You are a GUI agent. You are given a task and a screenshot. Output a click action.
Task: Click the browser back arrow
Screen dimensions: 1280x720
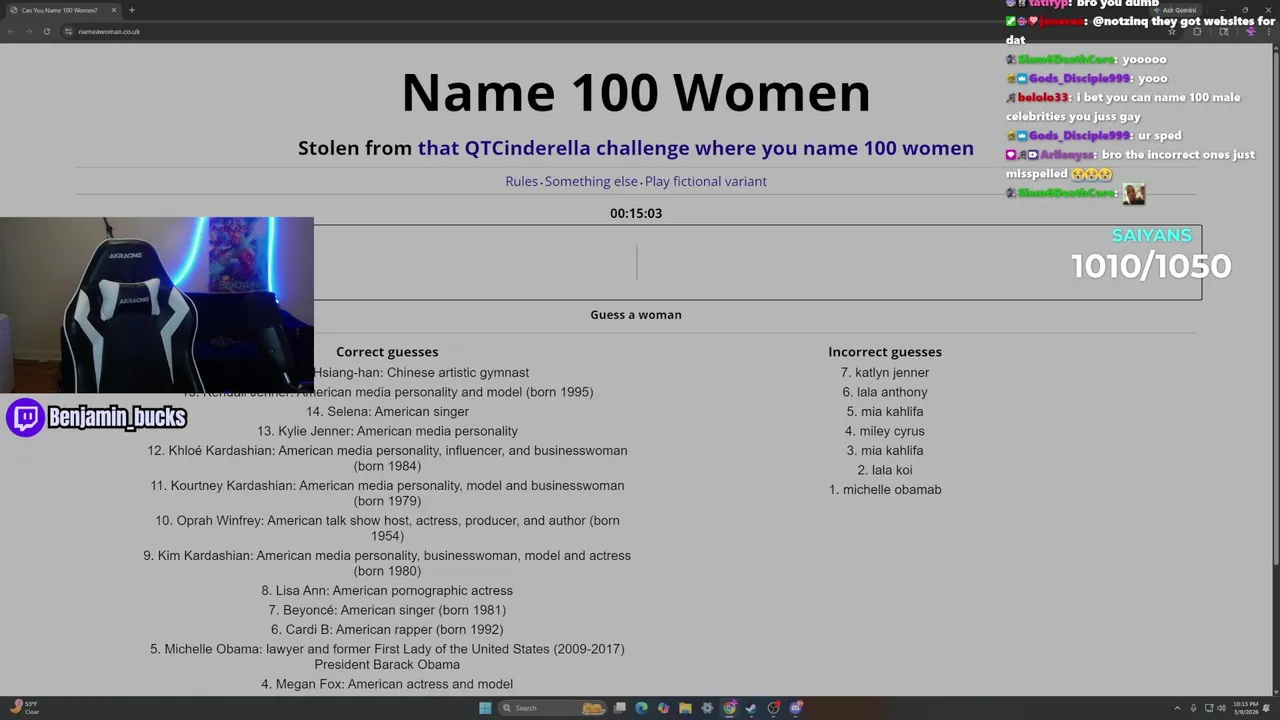[11, 31]
